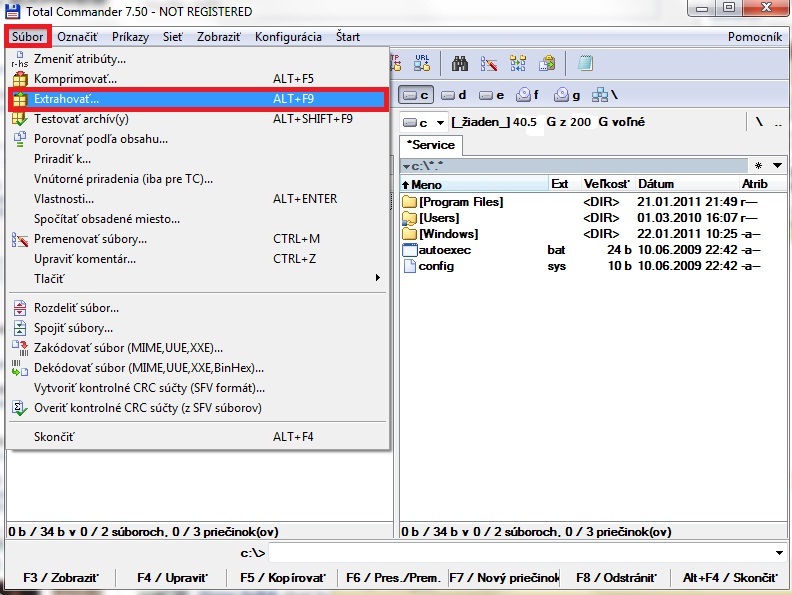Click the copy names to clipboard icon
This screenshot has height=595, width=792.
[547, 64]
